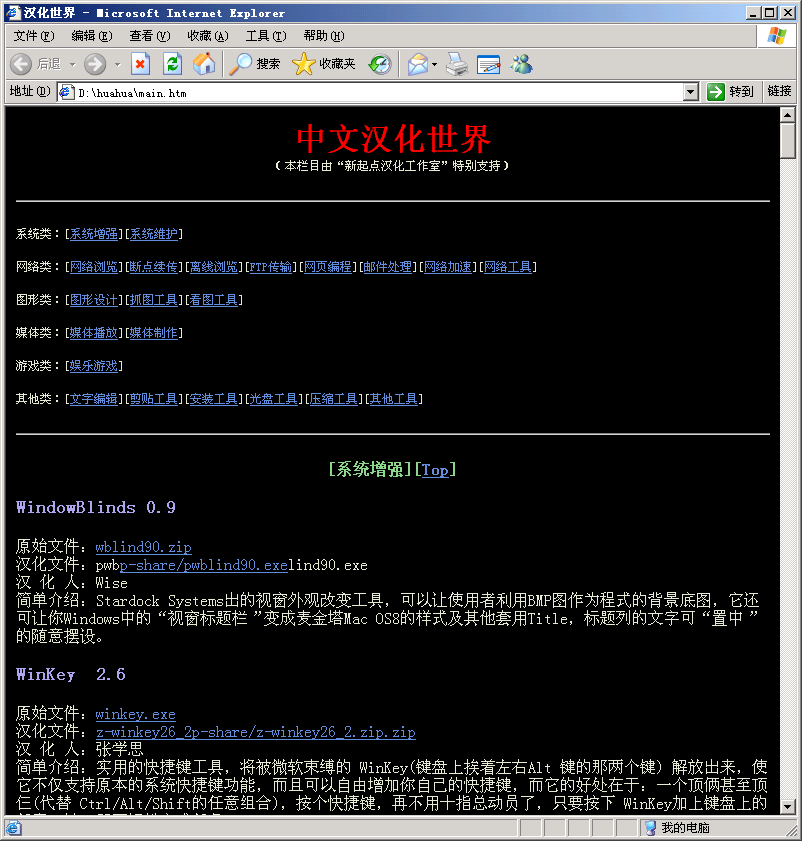Download the pwblind90.exe localized file

pos(204,565)
